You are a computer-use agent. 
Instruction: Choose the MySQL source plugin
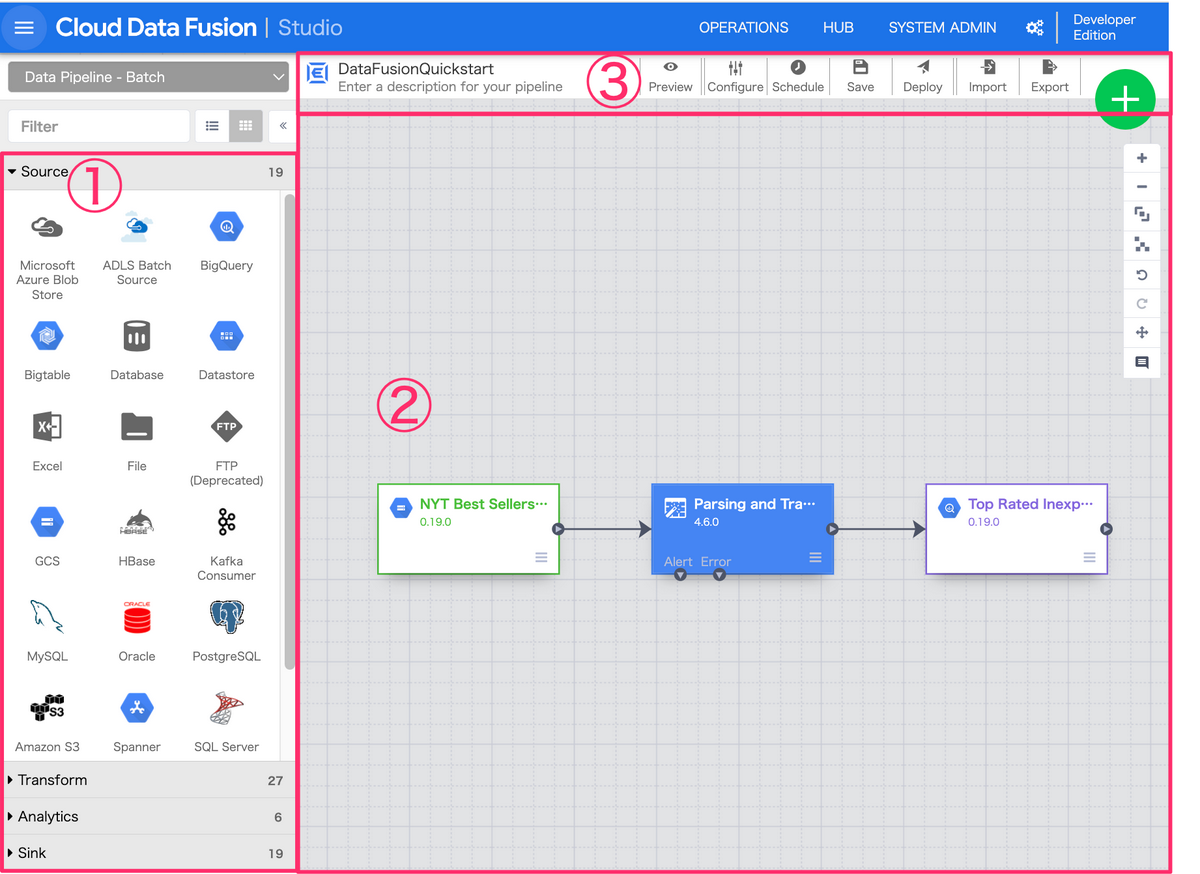click(47, 631)
